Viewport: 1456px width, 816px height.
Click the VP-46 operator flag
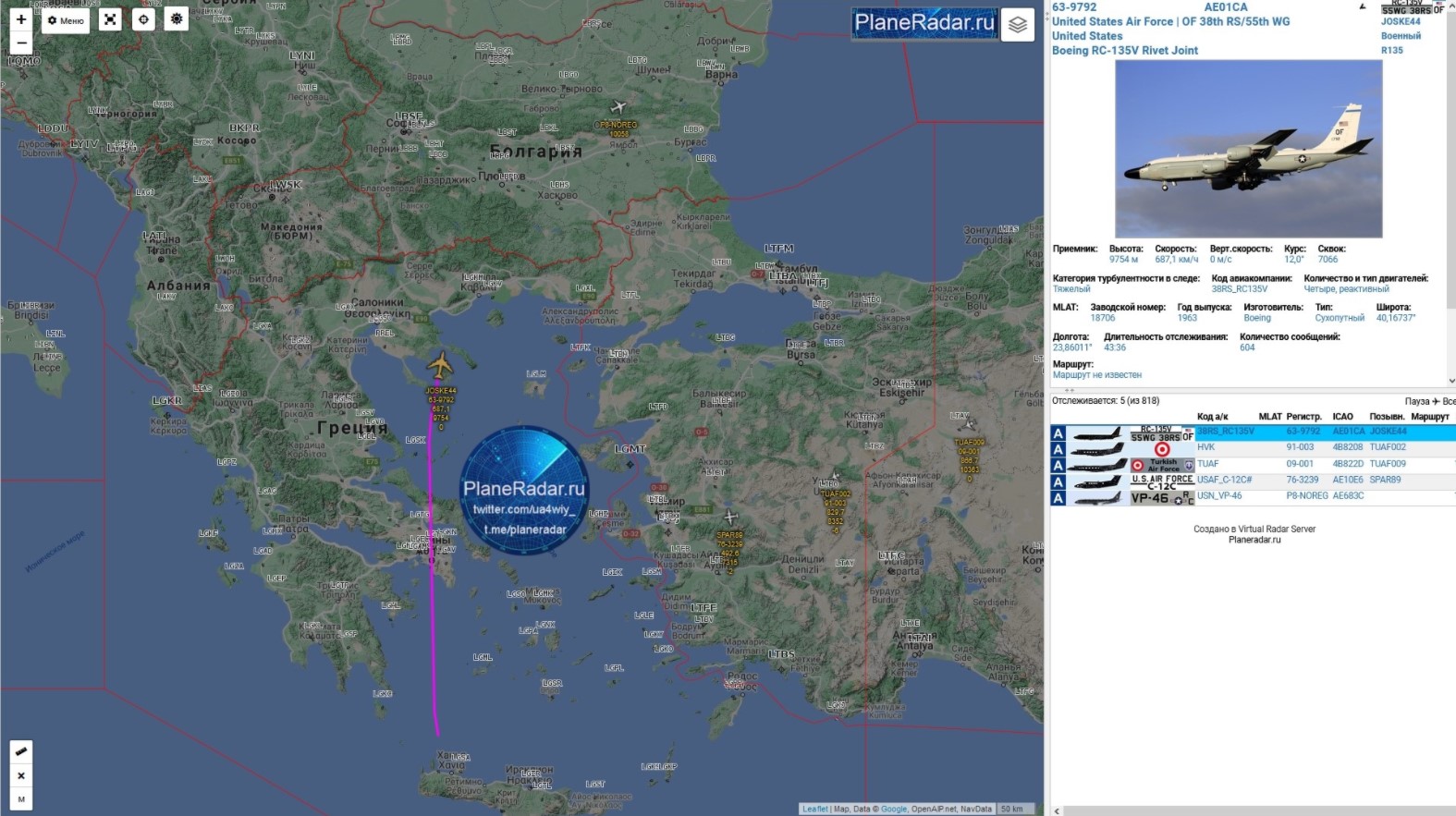click(1162, 497)
